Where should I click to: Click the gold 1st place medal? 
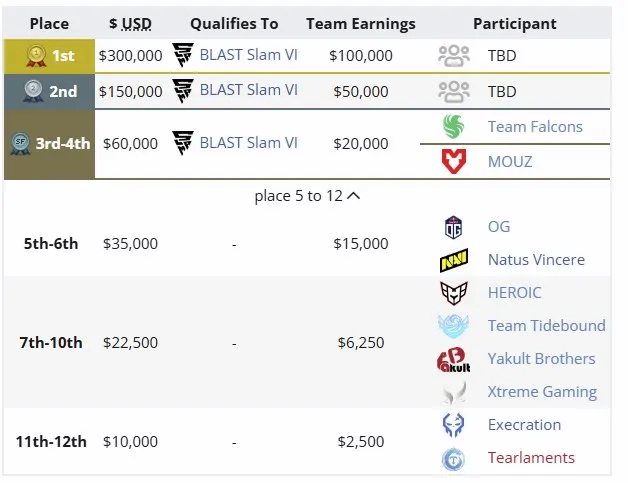coord(36,56)
